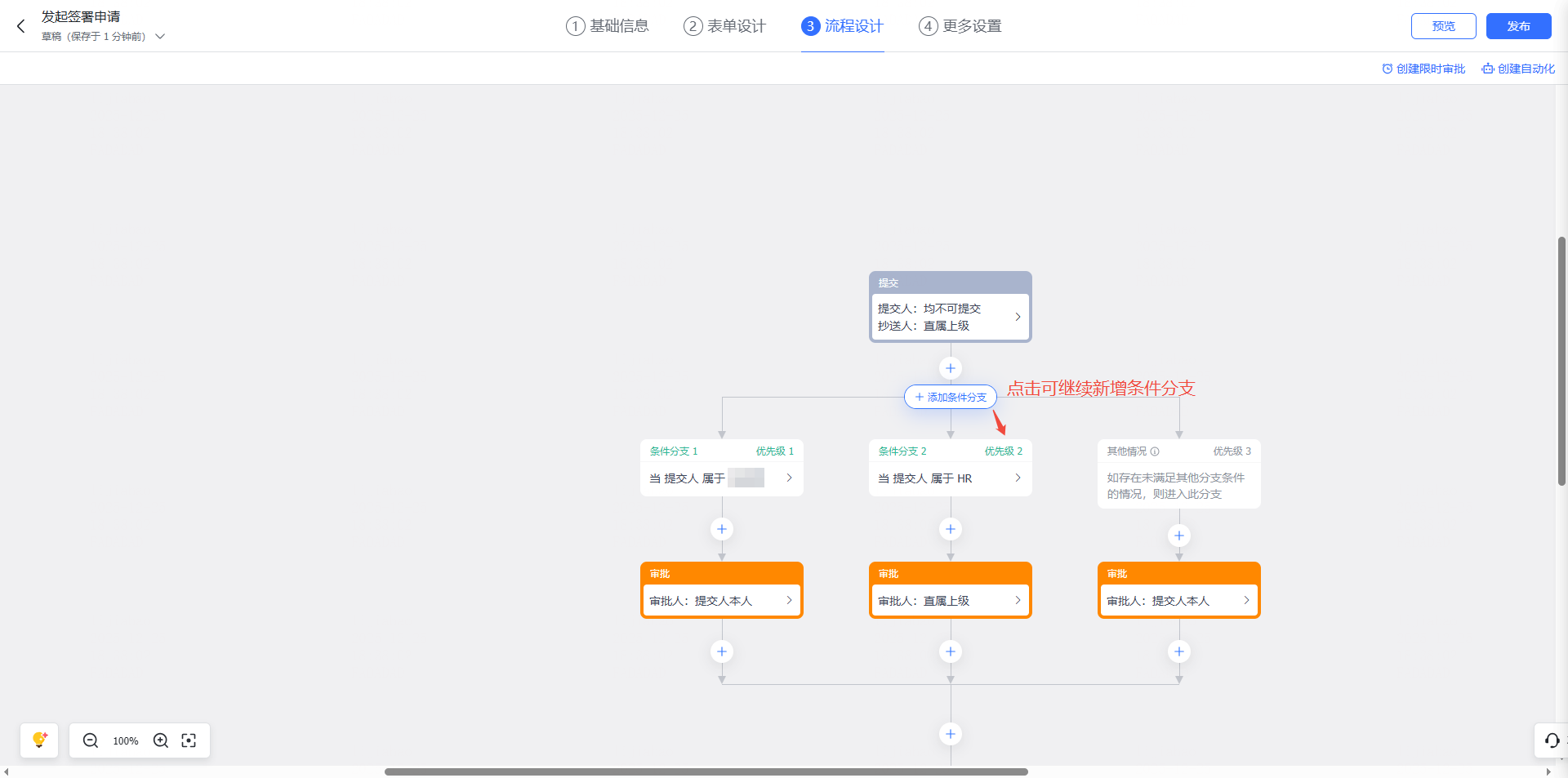Click the back arrow icon
Viewport: 1568px width, 778px height.
[21, 26]
